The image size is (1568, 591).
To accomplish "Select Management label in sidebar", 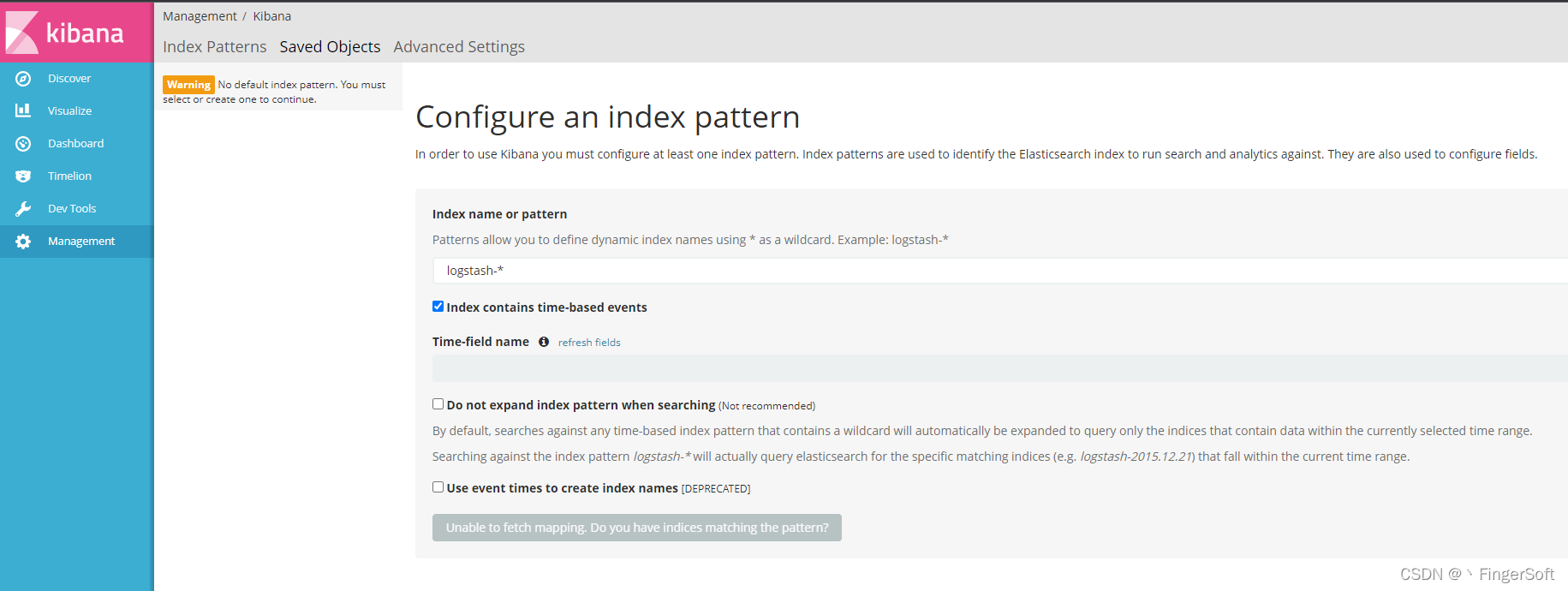I will click(81, 242).
